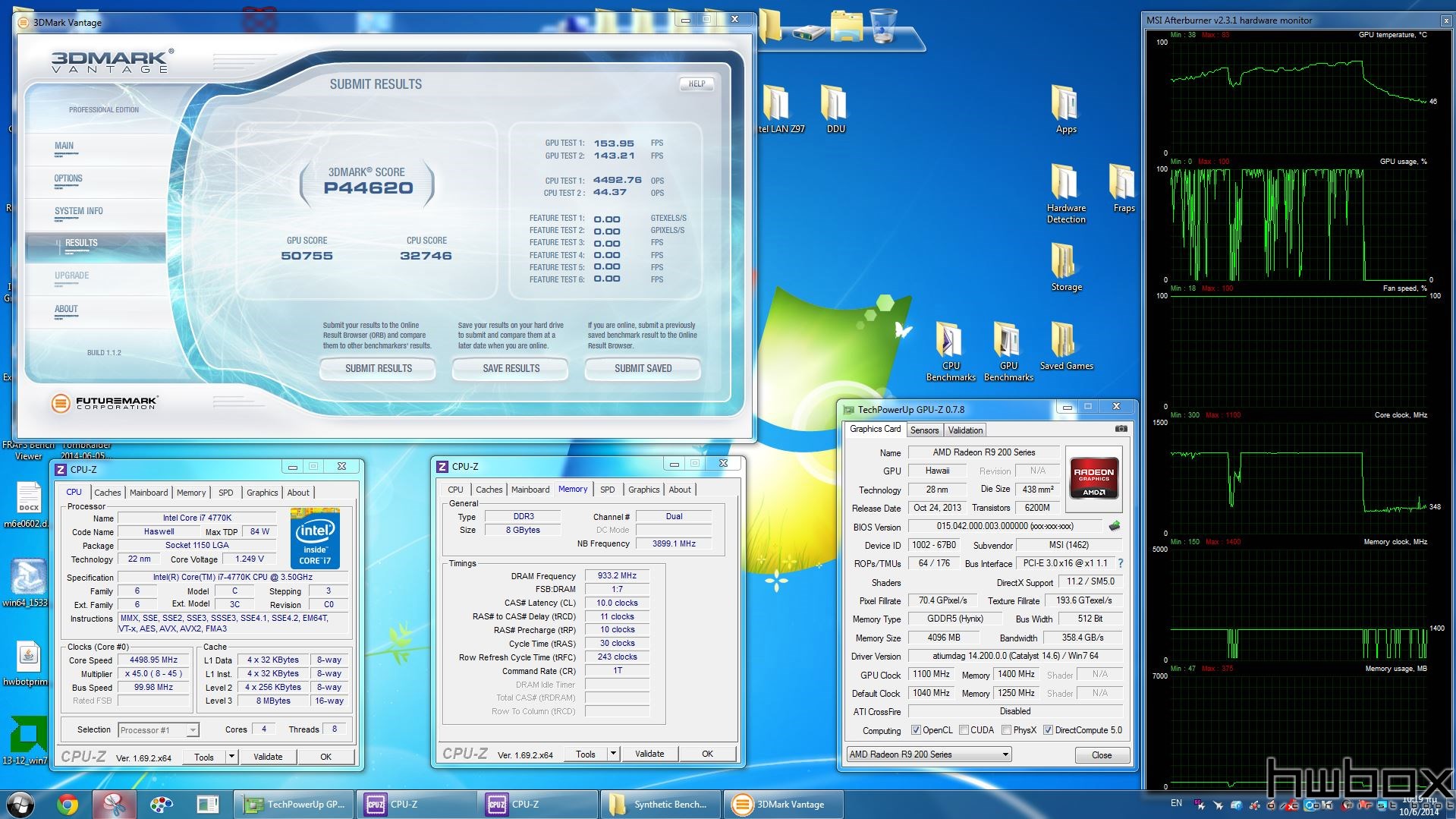Click Validate in the left CPU-Z window
Image resolution: width=1456 pixels, height=819 pixels.
(268, 757)
